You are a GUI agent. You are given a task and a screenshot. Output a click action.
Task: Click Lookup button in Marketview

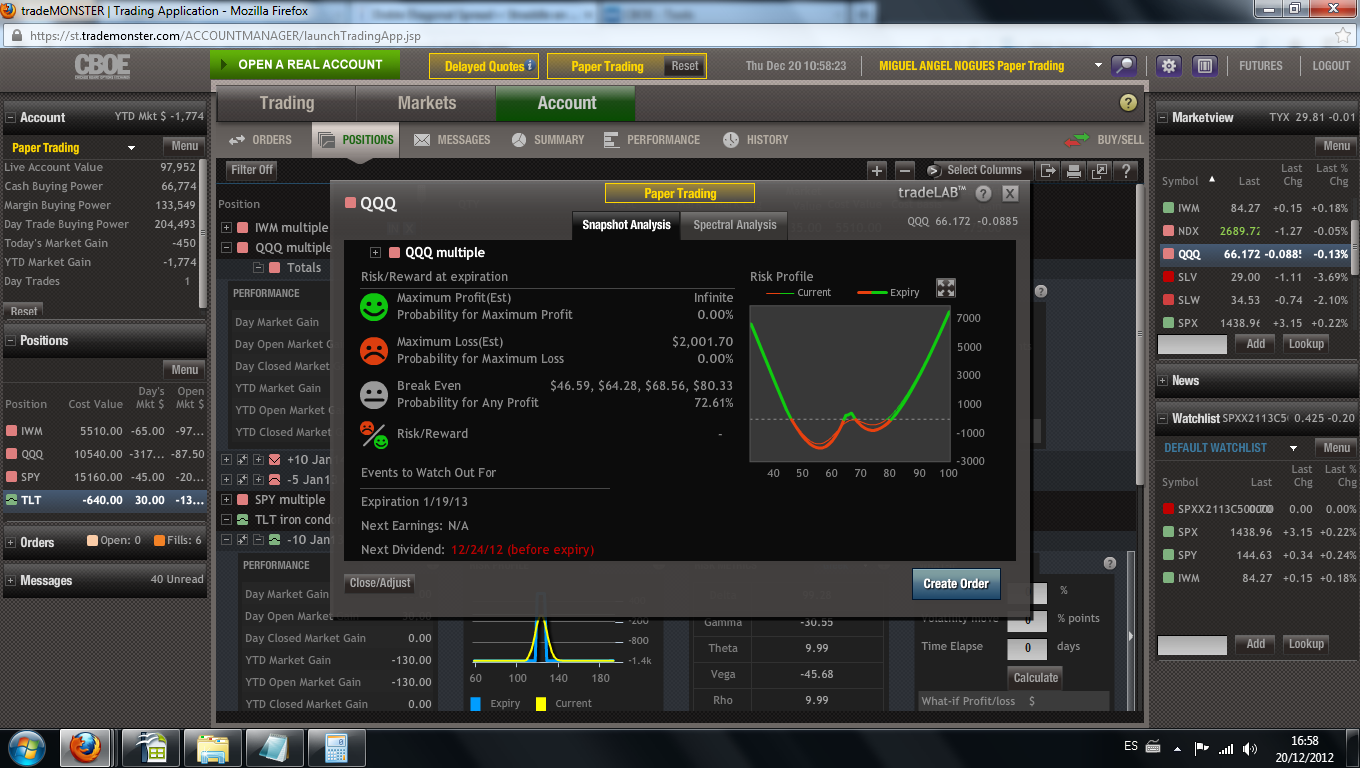click(x=1306, y=344)
